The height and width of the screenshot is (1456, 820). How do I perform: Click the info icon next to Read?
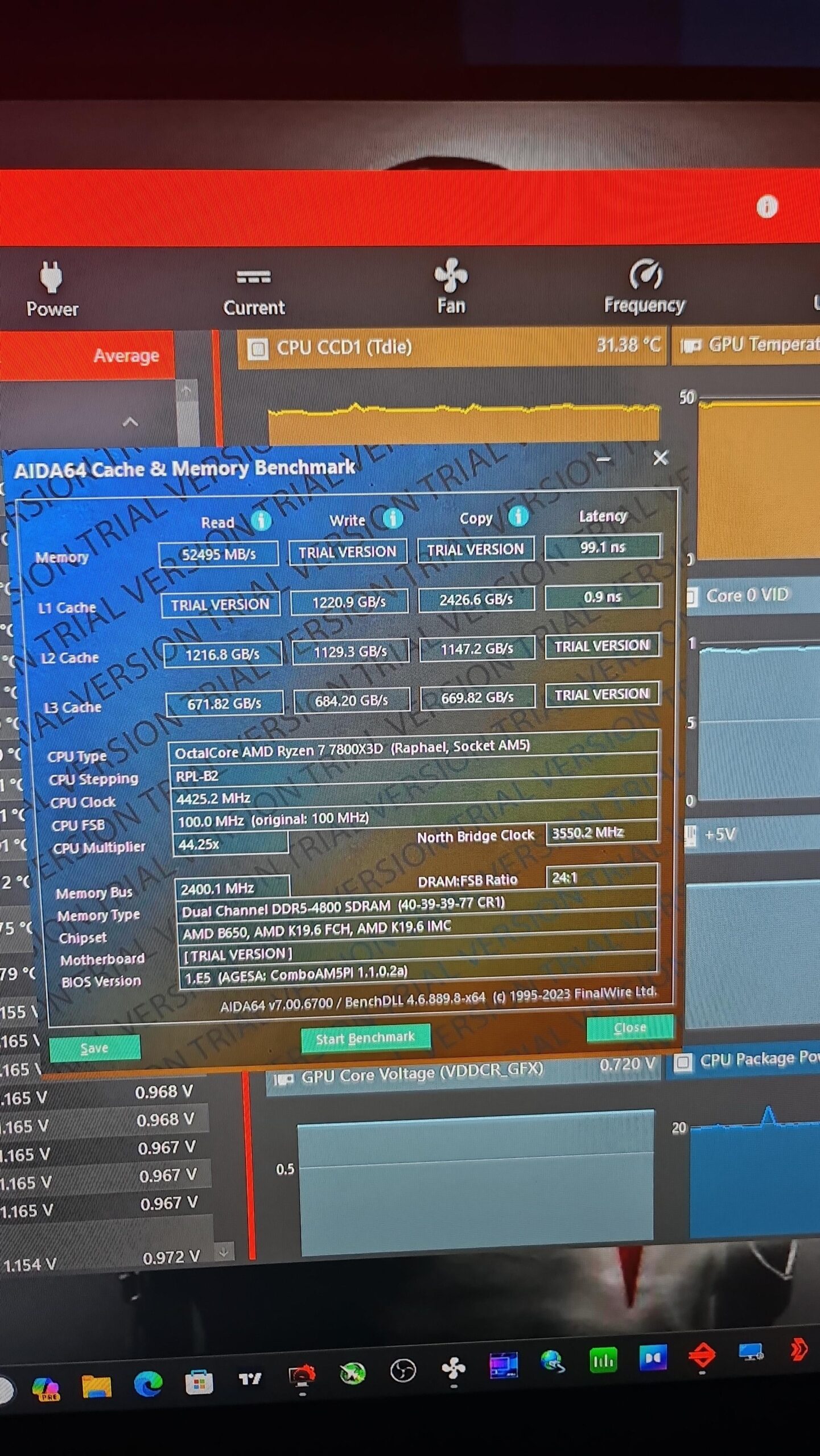click(261, 520)
